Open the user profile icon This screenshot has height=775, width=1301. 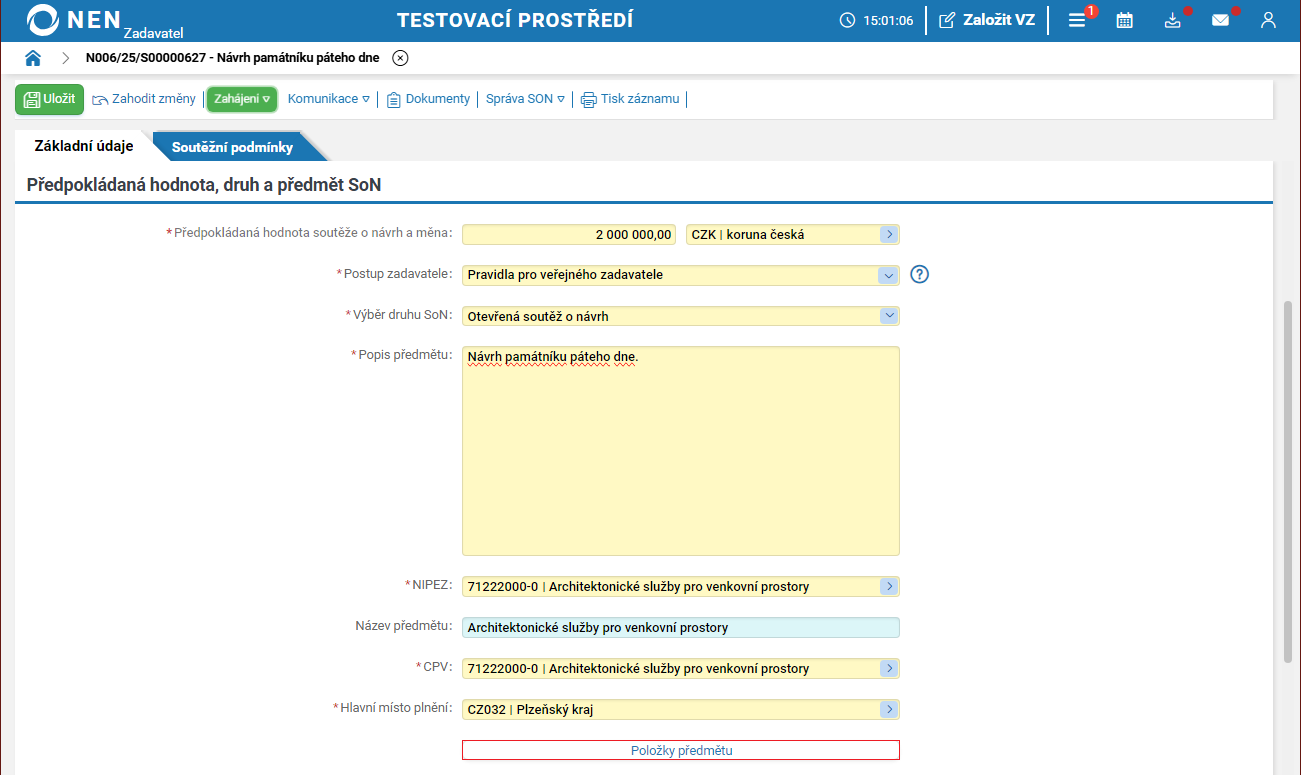tap(1268, 20)
